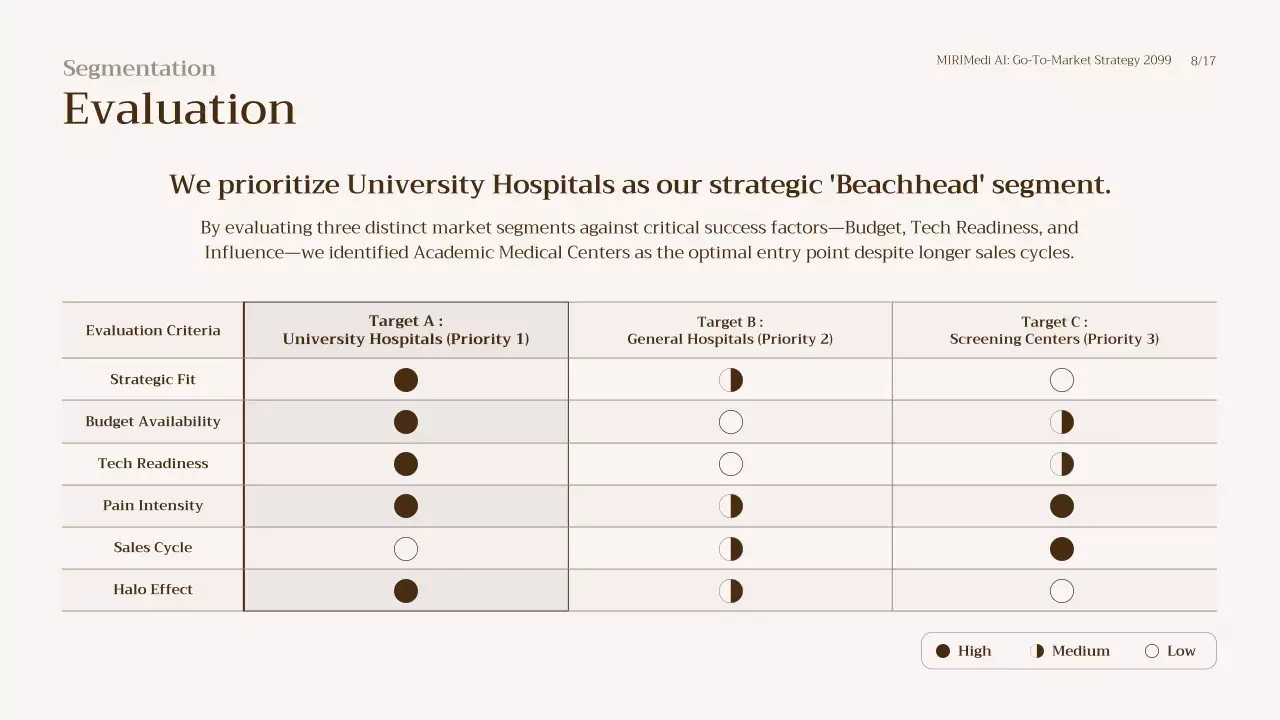
Task: Click the Tech Readiness half circle for Screening Centers
Action: [x=1062, y=464]
